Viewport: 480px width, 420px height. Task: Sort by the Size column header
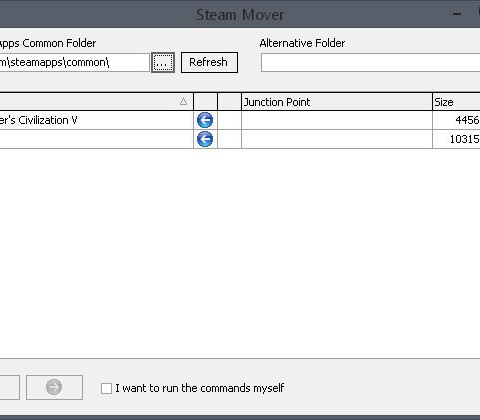456,102
